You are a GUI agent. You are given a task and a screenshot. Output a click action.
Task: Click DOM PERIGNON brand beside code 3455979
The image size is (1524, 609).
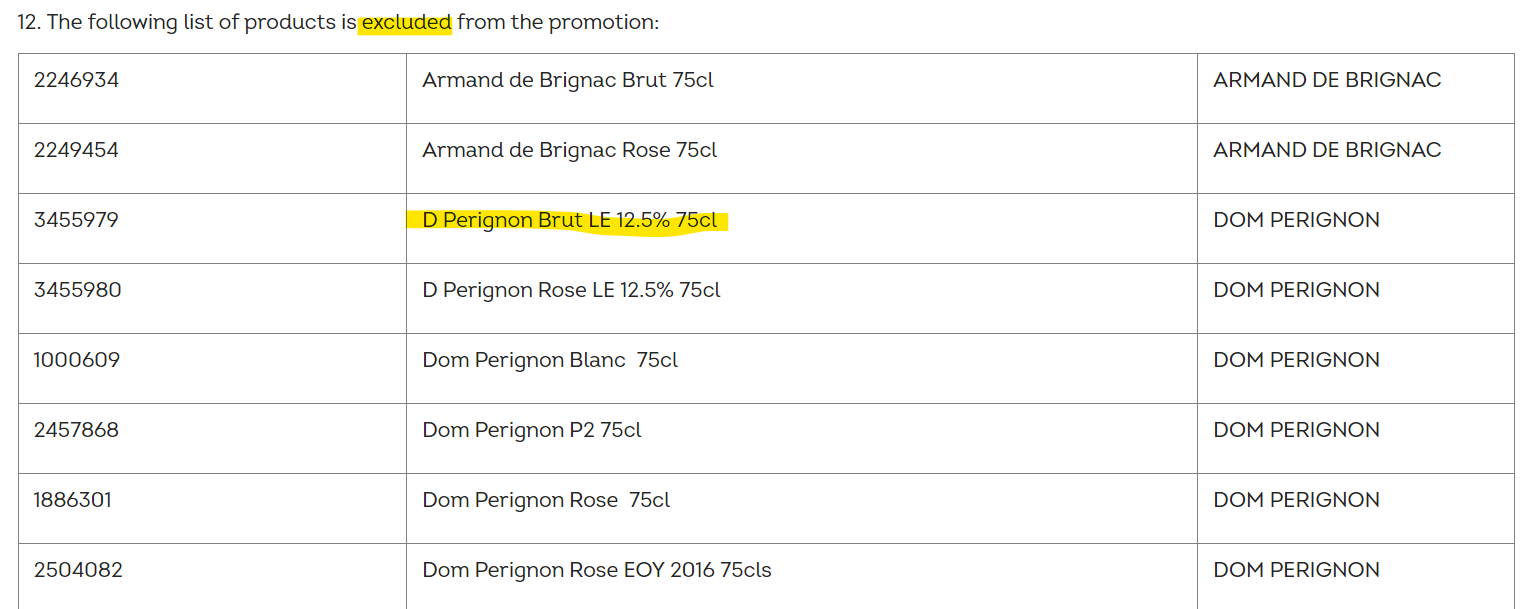pos(1296,220)
